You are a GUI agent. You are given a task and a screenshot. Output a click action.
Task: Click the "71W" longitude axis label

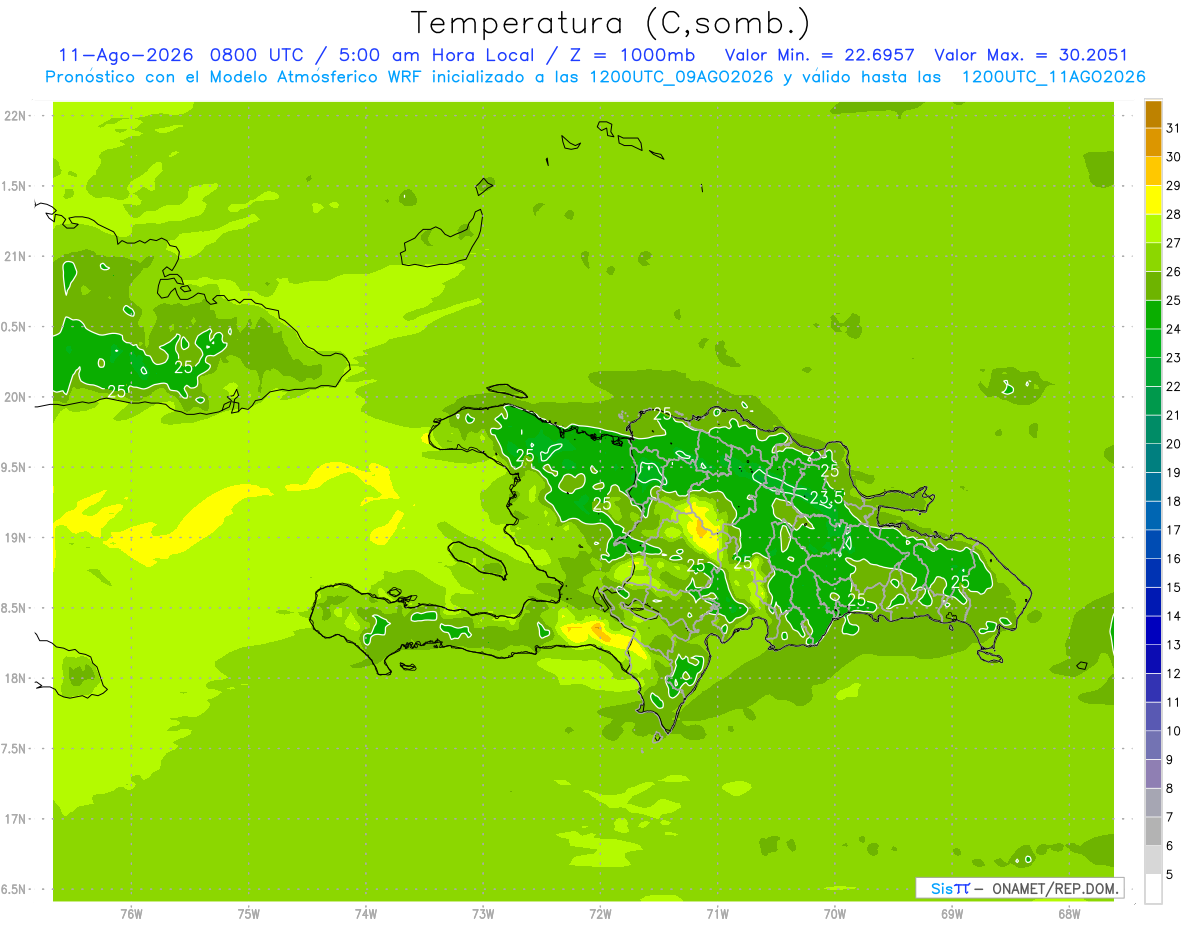717,913
